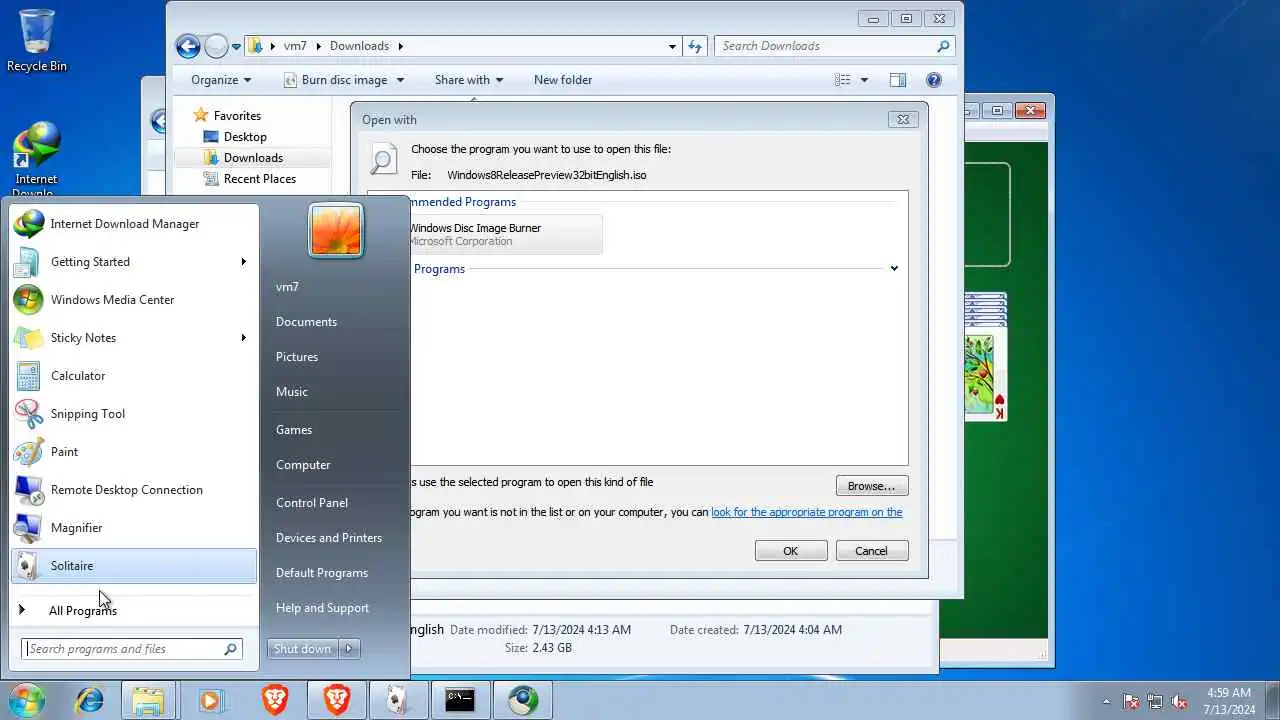
Task: Click Cancel in Open with dialog
Action: 871,551
